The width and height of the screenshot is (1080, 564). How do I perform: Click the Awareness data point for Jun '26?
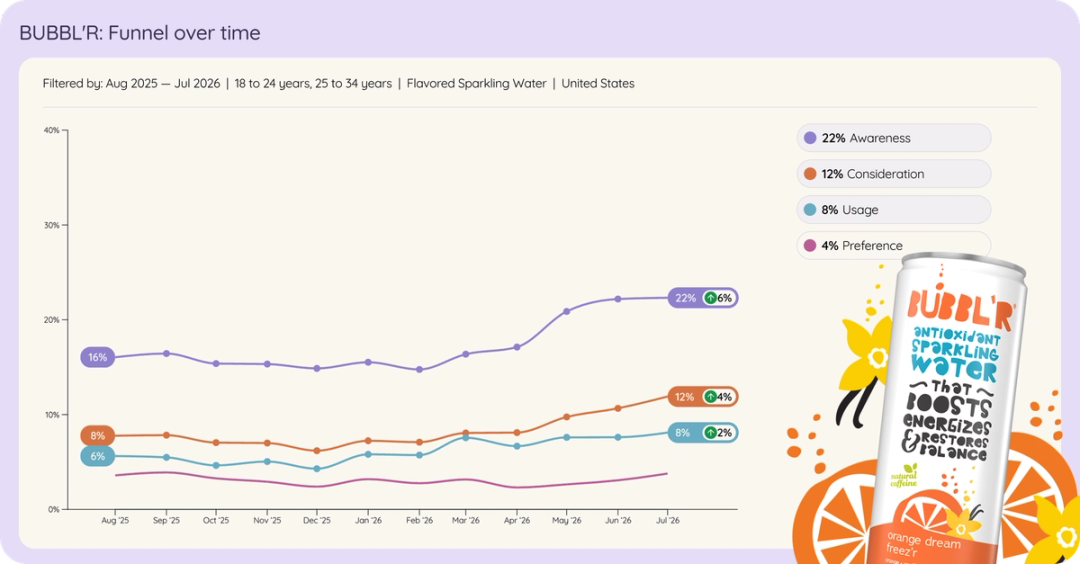618,299
